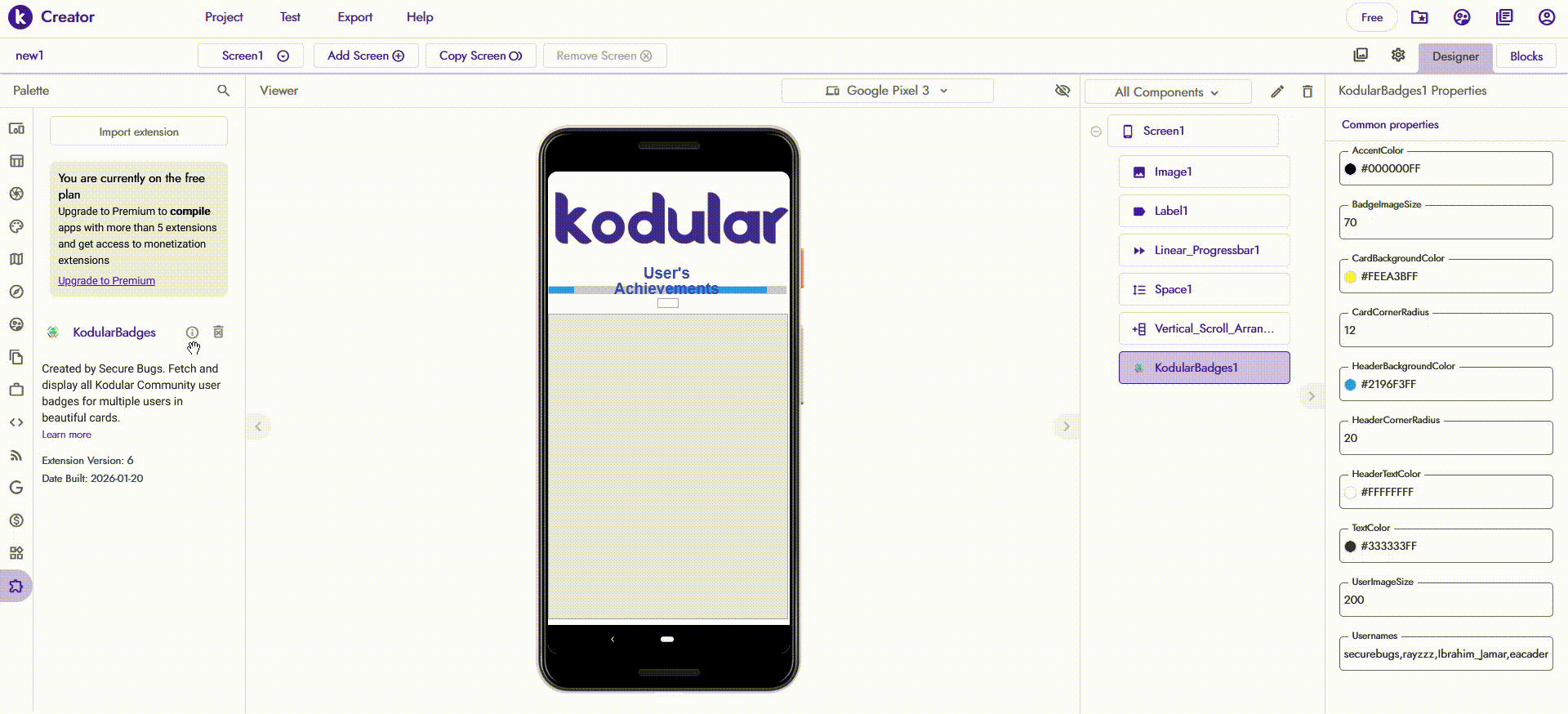Pick the AccentColor black swatch
1568x714 pixels.
(1350, 169)
